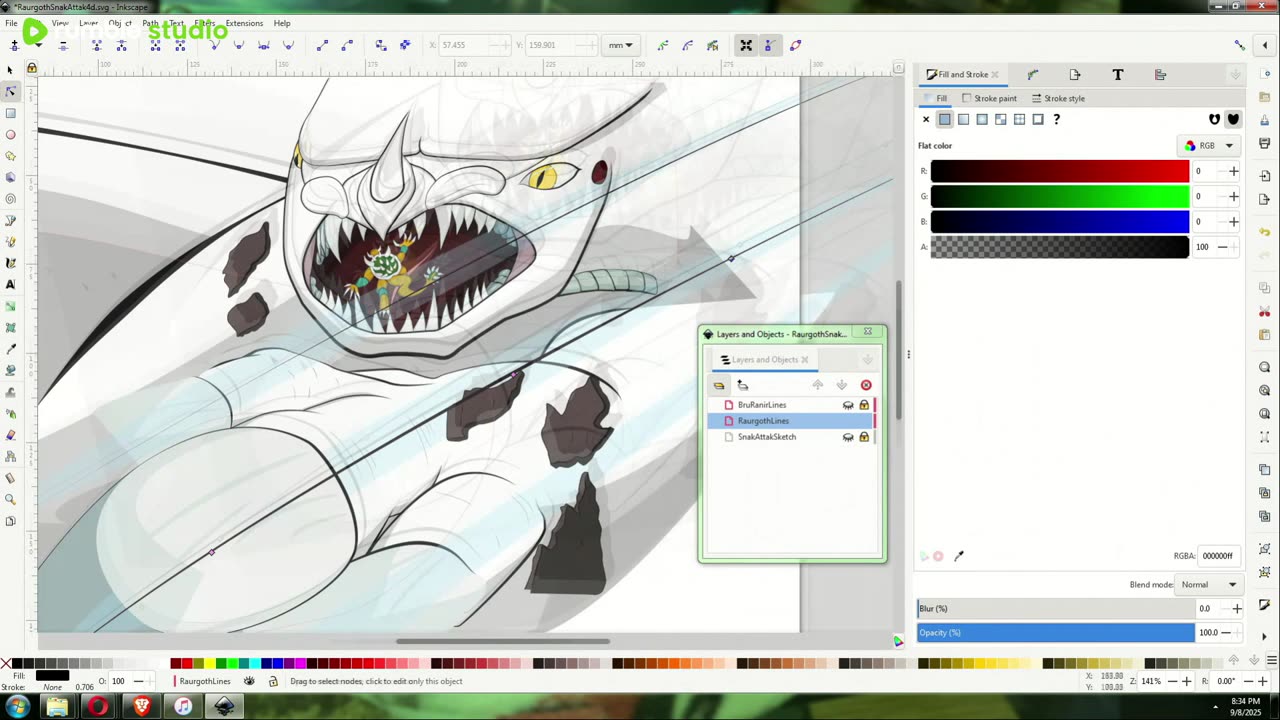Open the File menu

[11, 23]
